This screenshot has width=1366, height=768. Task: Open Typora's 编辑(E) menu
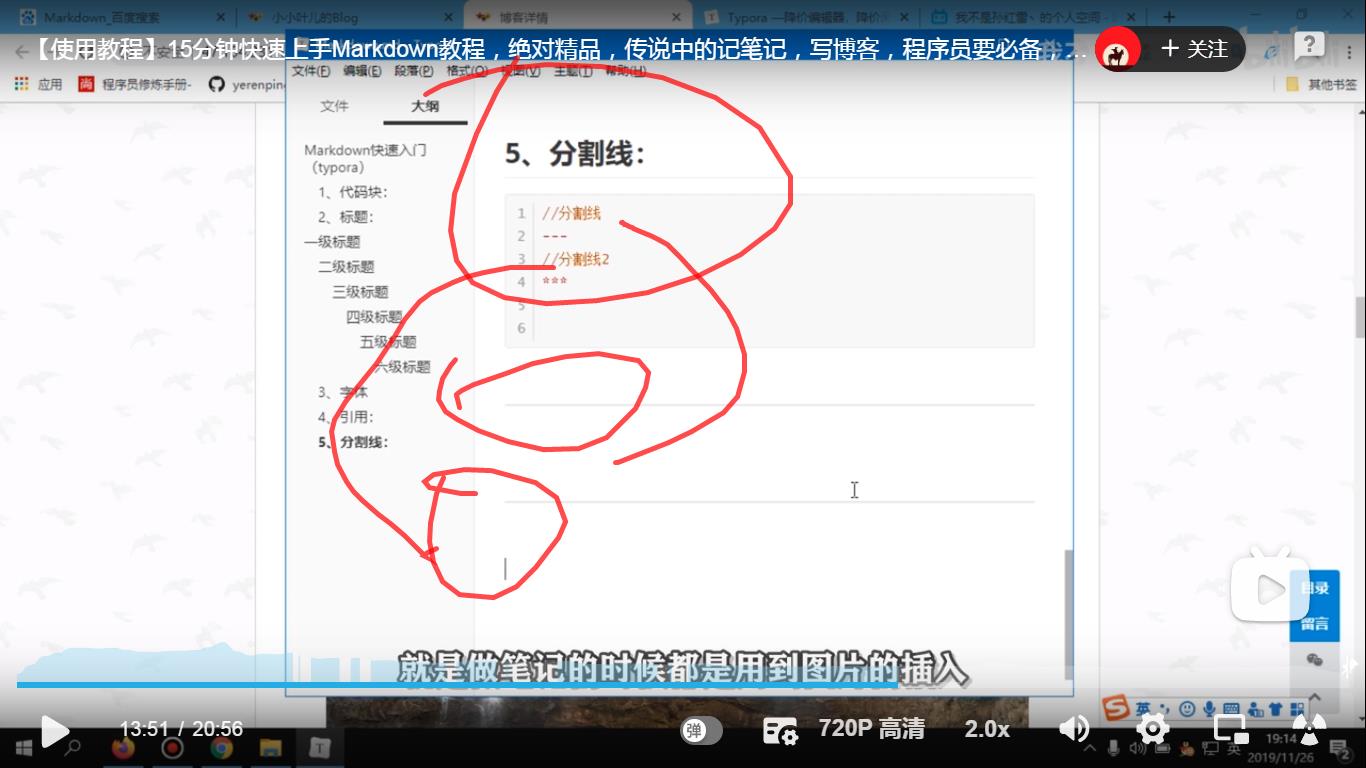point(362,71)
